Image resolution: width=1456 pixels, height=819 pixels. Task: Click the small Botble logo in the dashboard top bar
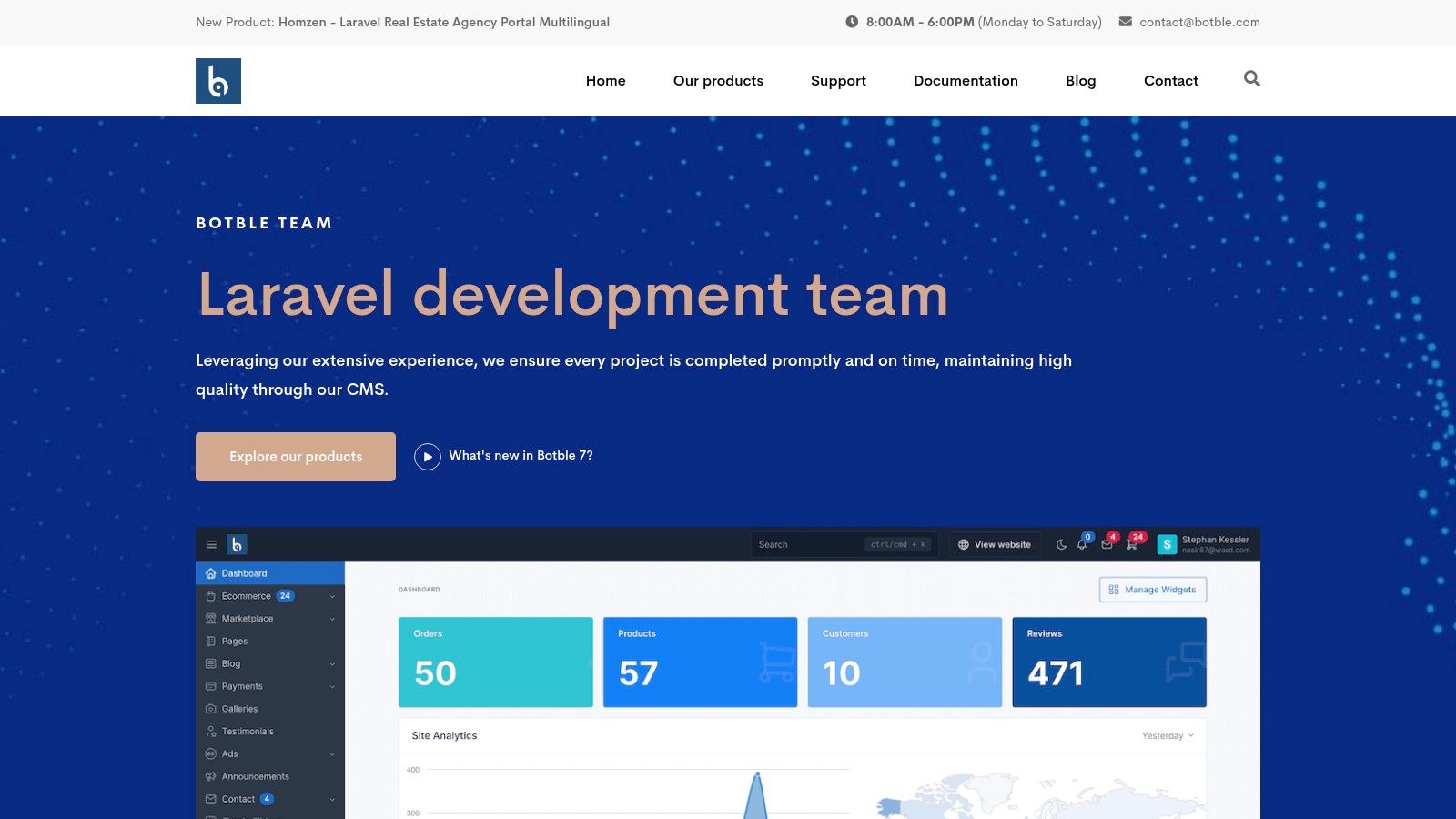237,544
